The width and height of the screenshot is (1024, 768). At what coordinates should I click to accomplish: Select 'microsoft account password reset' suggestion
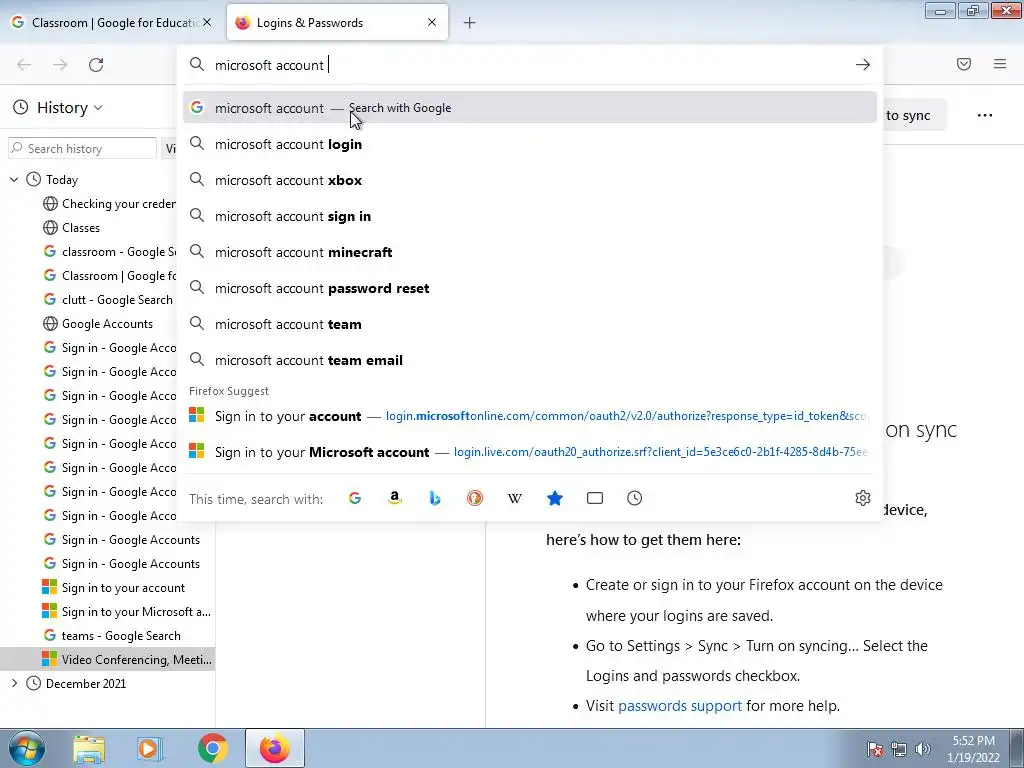pyautogui.click(x=530, y=288)
